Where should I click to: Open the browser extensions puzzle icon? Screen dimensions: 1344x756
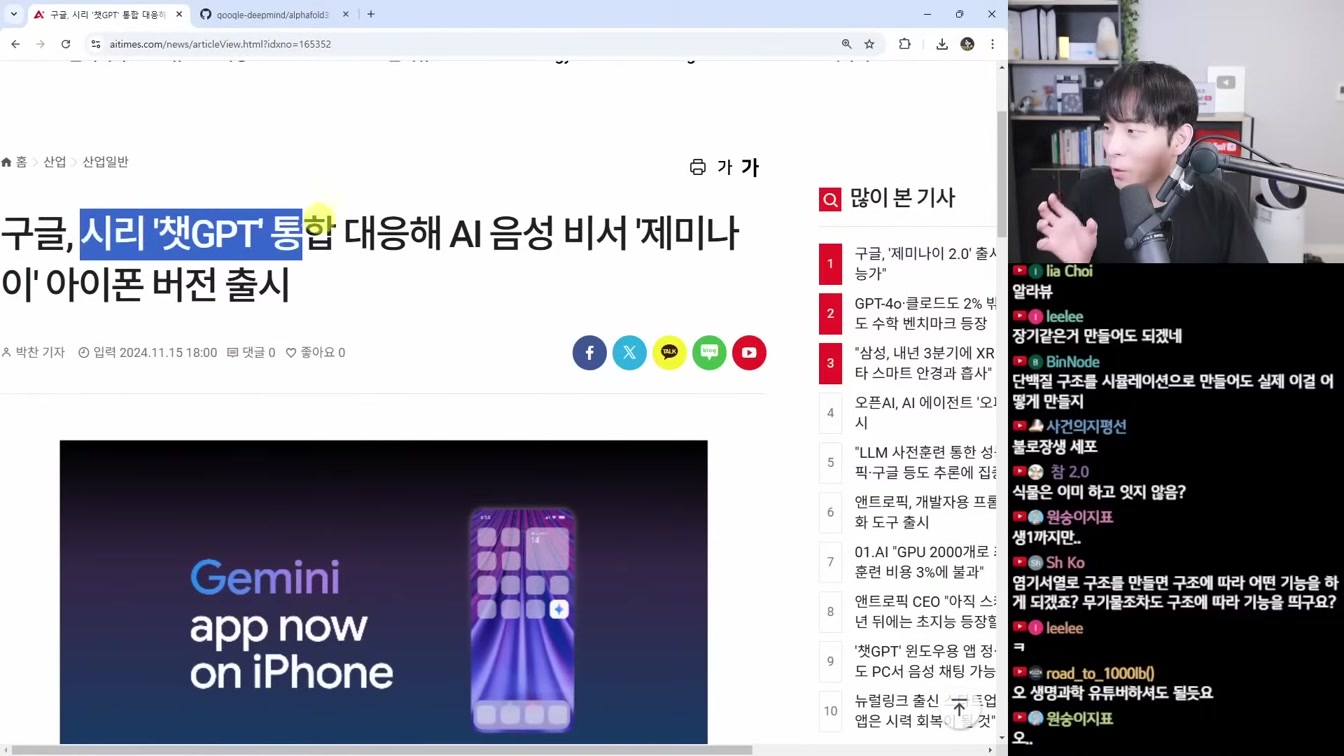(905, 44)
